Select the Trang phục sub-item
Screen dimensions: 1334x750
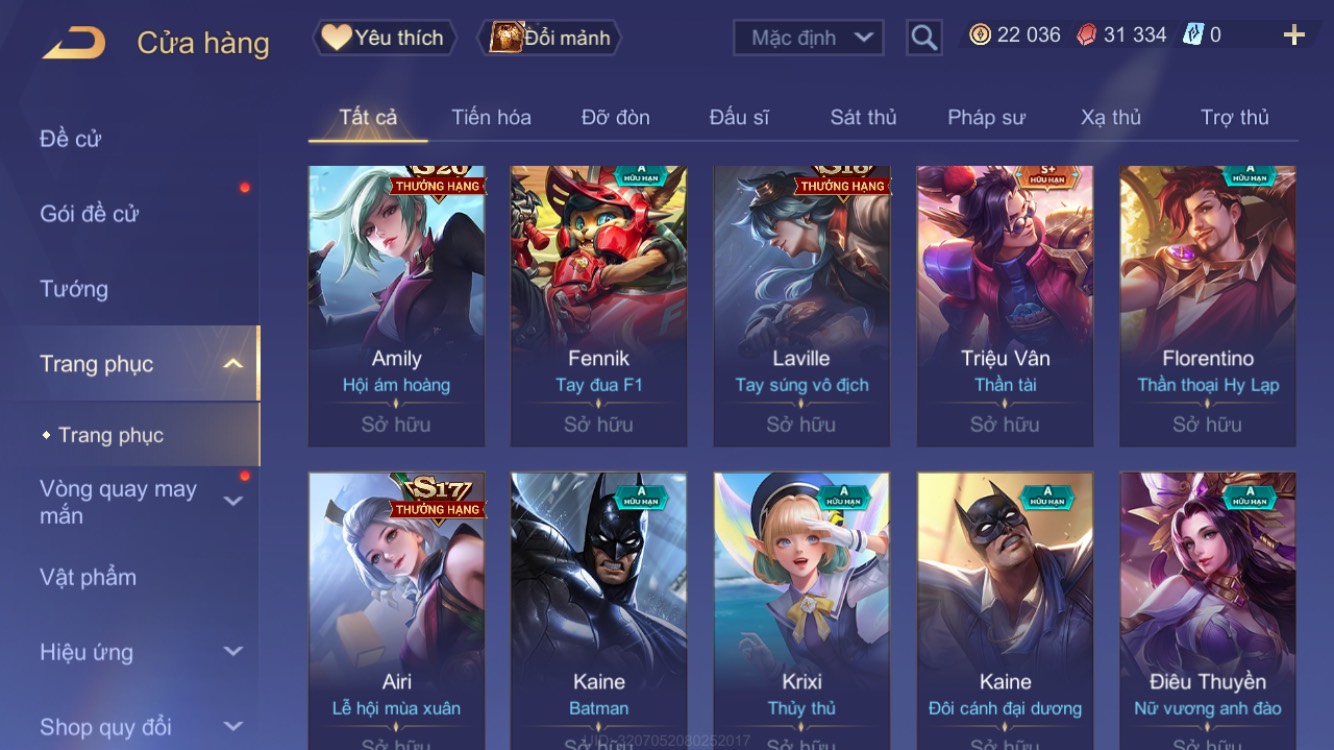(x=110, y=435)
